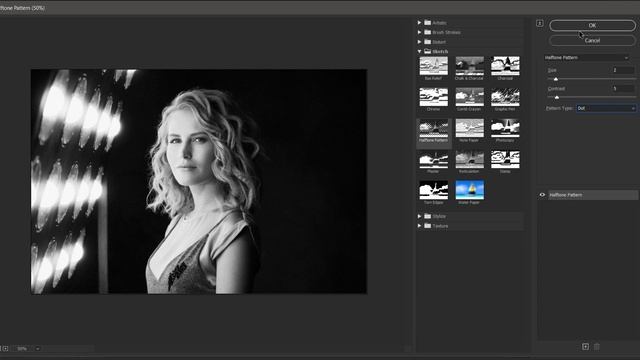Click the Contrast value field

pos(623,89)
